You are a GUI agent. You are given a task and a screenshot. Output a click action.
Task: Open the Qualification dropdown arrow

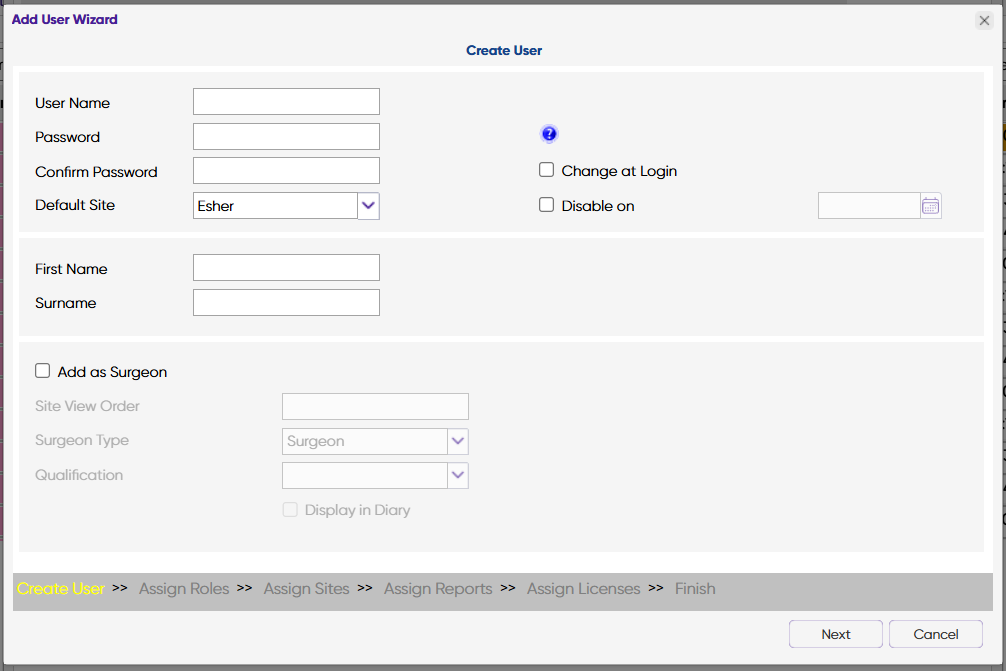coord(457,475)
